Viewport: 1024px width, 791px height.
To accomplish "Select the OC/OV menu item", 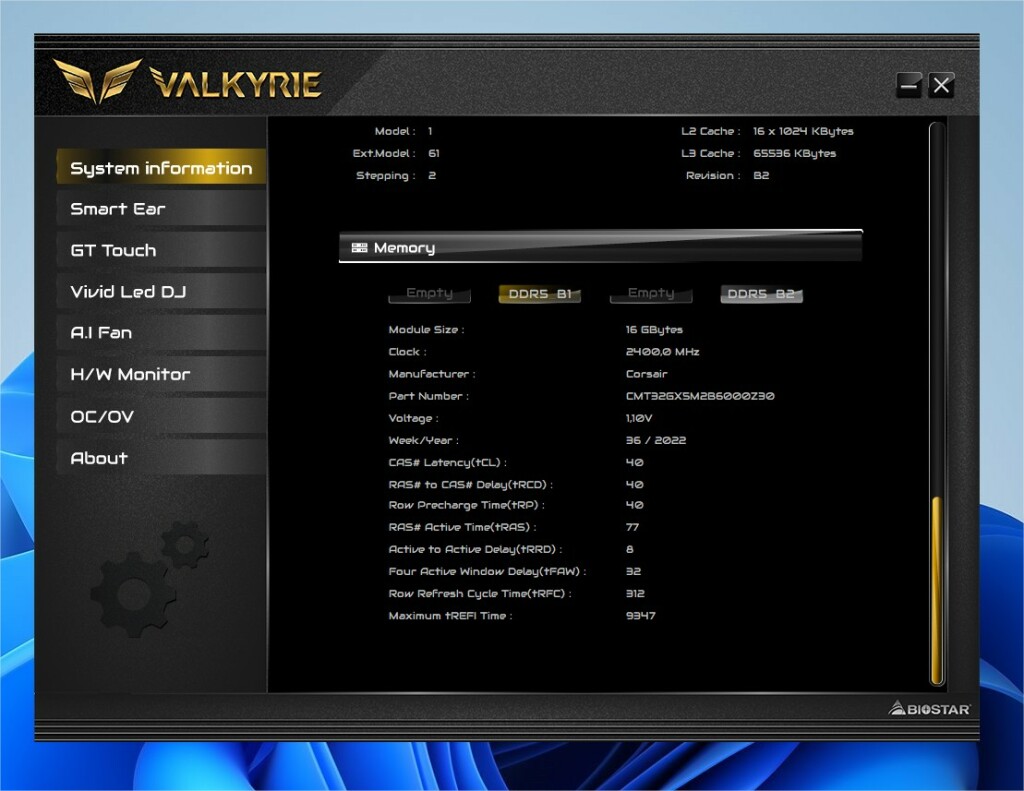I will pos(161,416).
